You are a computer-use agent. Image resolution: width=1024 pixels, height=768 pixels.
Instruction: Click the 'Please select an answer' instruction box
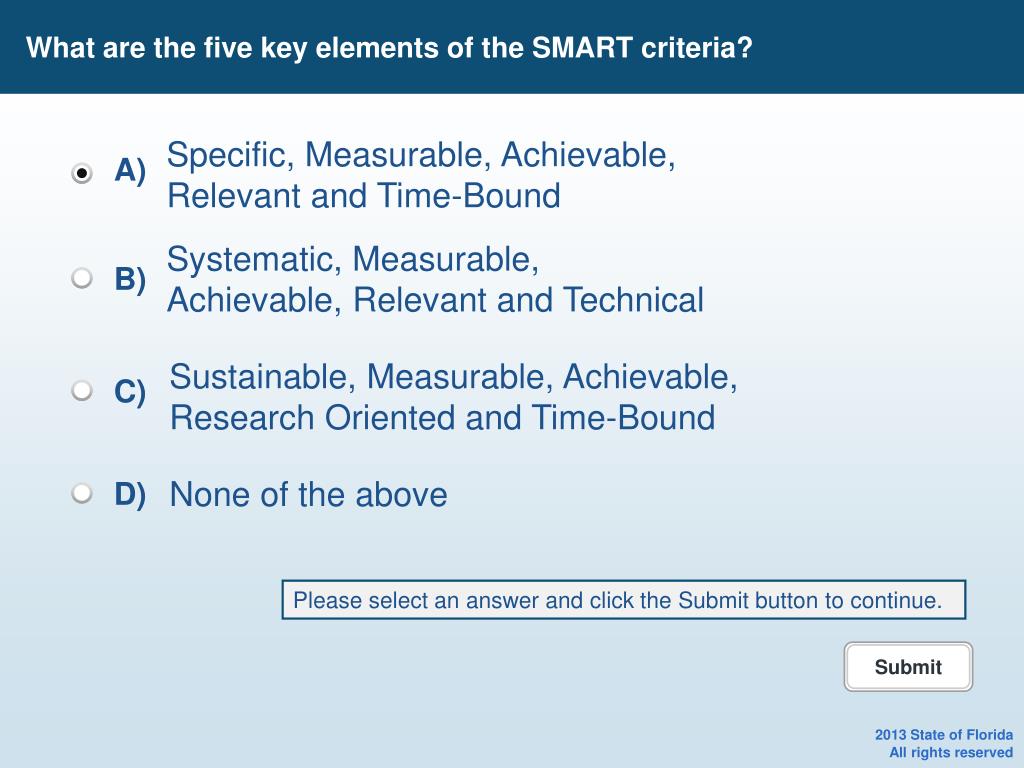point(624,600)
